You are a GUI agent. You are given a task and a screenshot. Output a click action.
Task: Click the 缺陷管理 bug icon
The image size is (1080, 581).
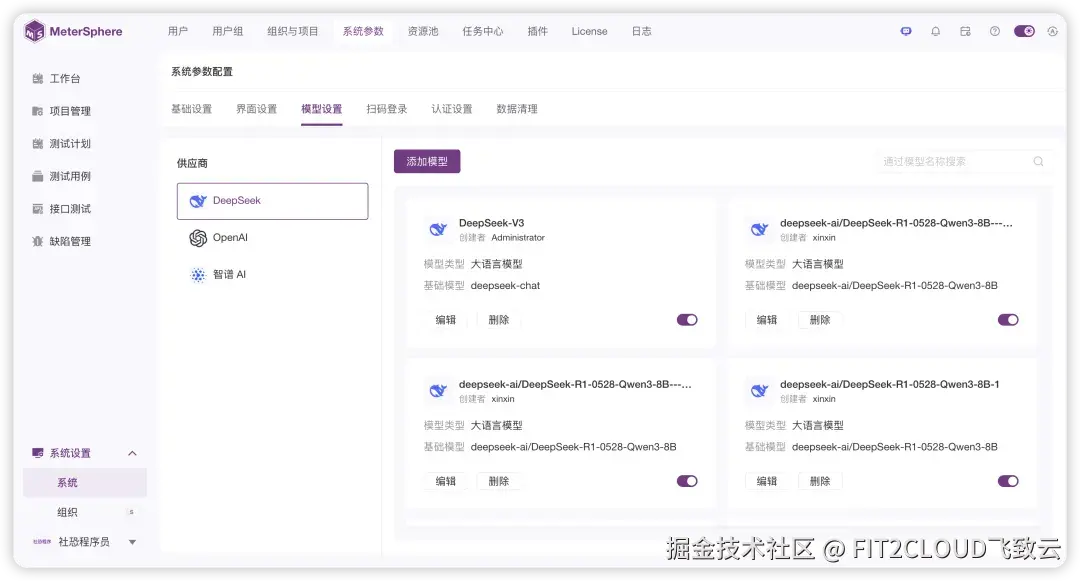[38, 241]
